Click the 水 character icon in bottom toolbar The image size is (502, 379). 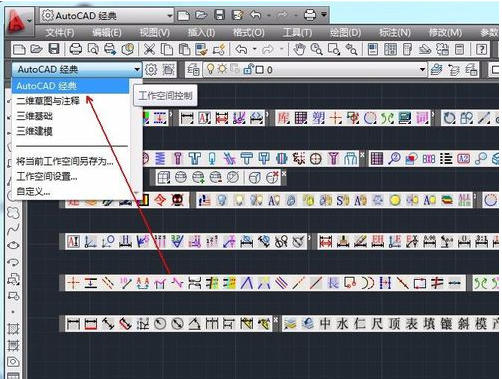[x=343, y=324]
